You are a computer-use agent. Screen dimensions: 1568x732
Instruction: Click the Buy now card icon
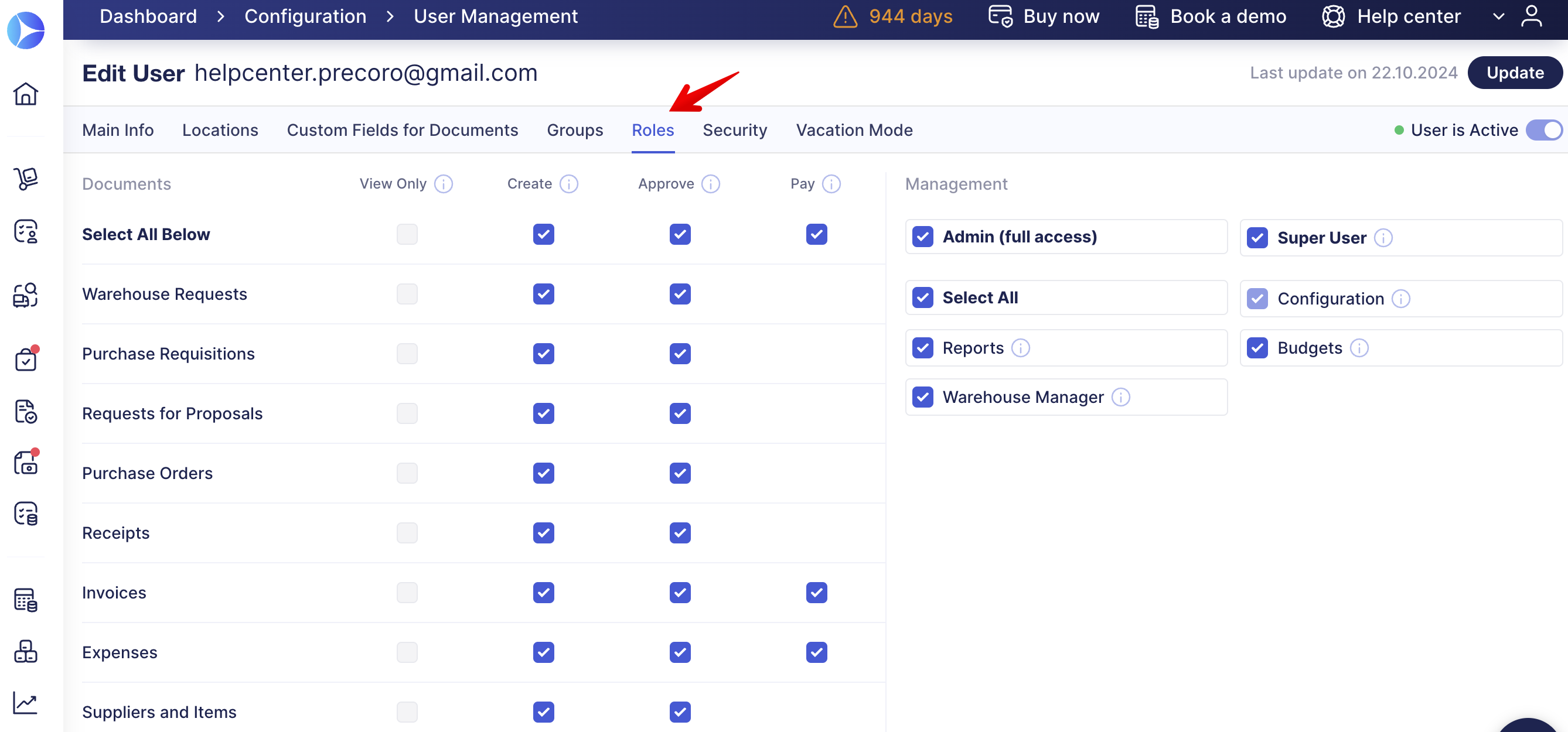click(1000, 16)
